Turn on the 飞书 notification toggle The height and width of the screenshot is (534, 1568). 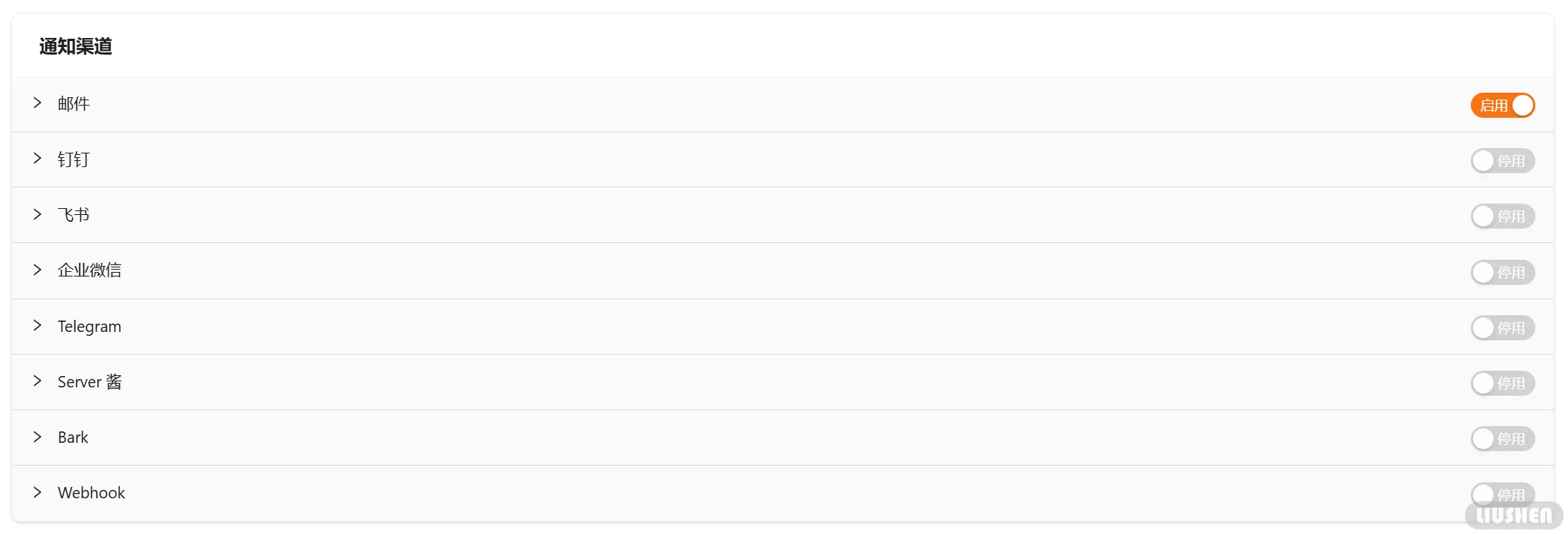tap(1502, 216)
